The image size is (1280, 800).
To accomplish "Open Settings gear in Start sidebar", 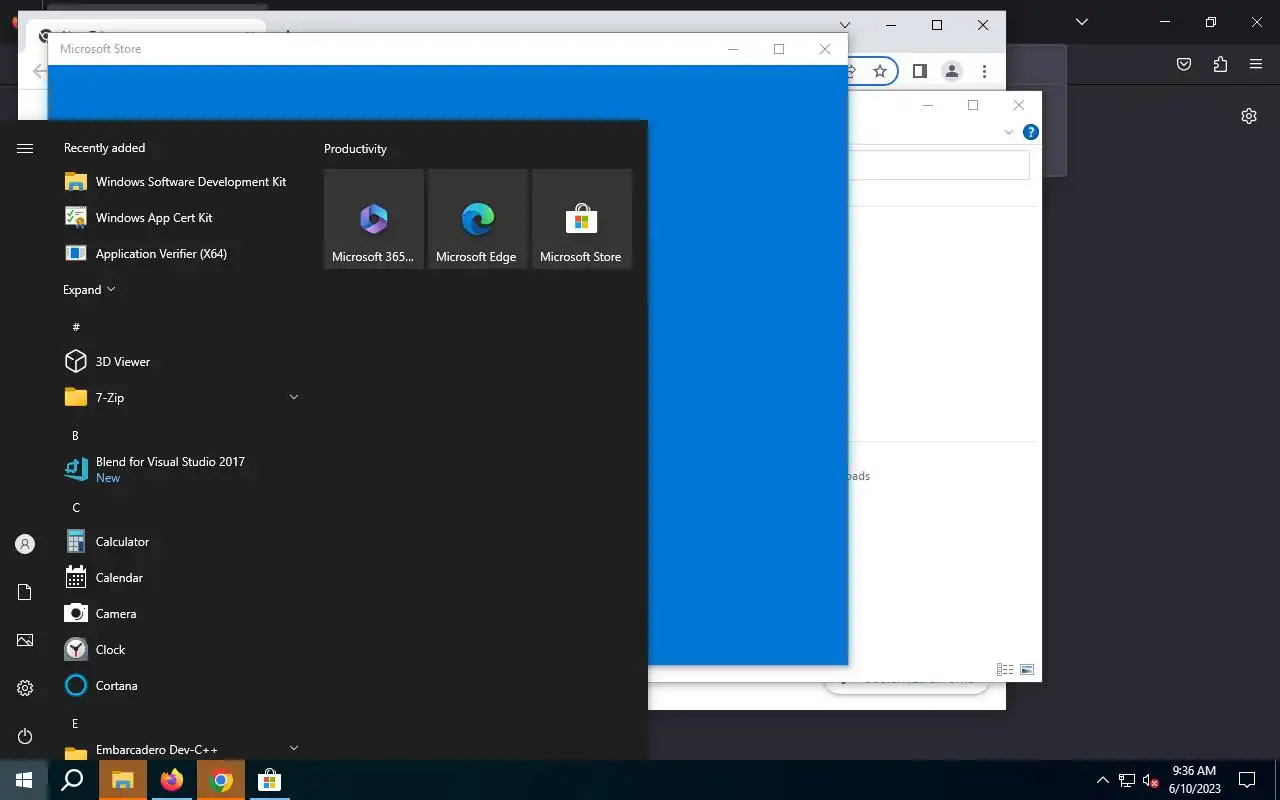I will point(25,688).
